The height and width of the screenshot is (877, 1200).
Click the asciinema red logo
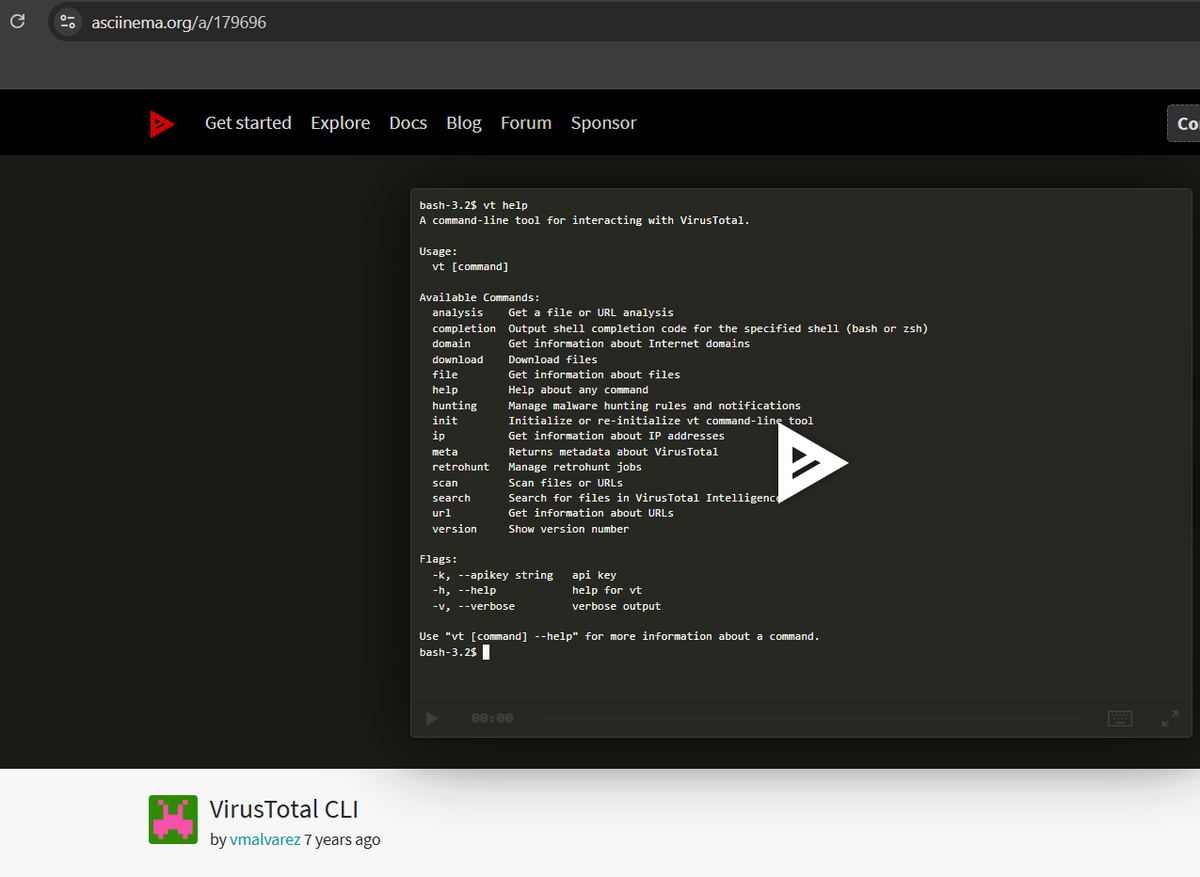[x=161, y=124]
